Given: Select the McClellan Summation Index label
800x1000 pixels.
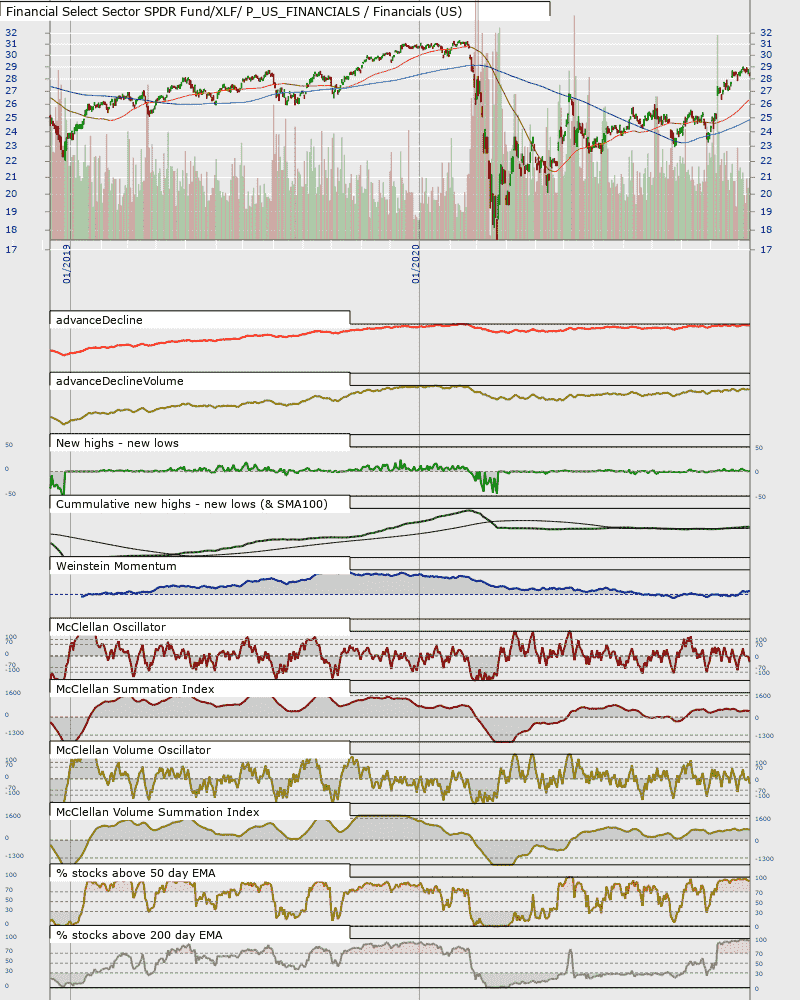Looking at the screenshot, I should point(135,689).
